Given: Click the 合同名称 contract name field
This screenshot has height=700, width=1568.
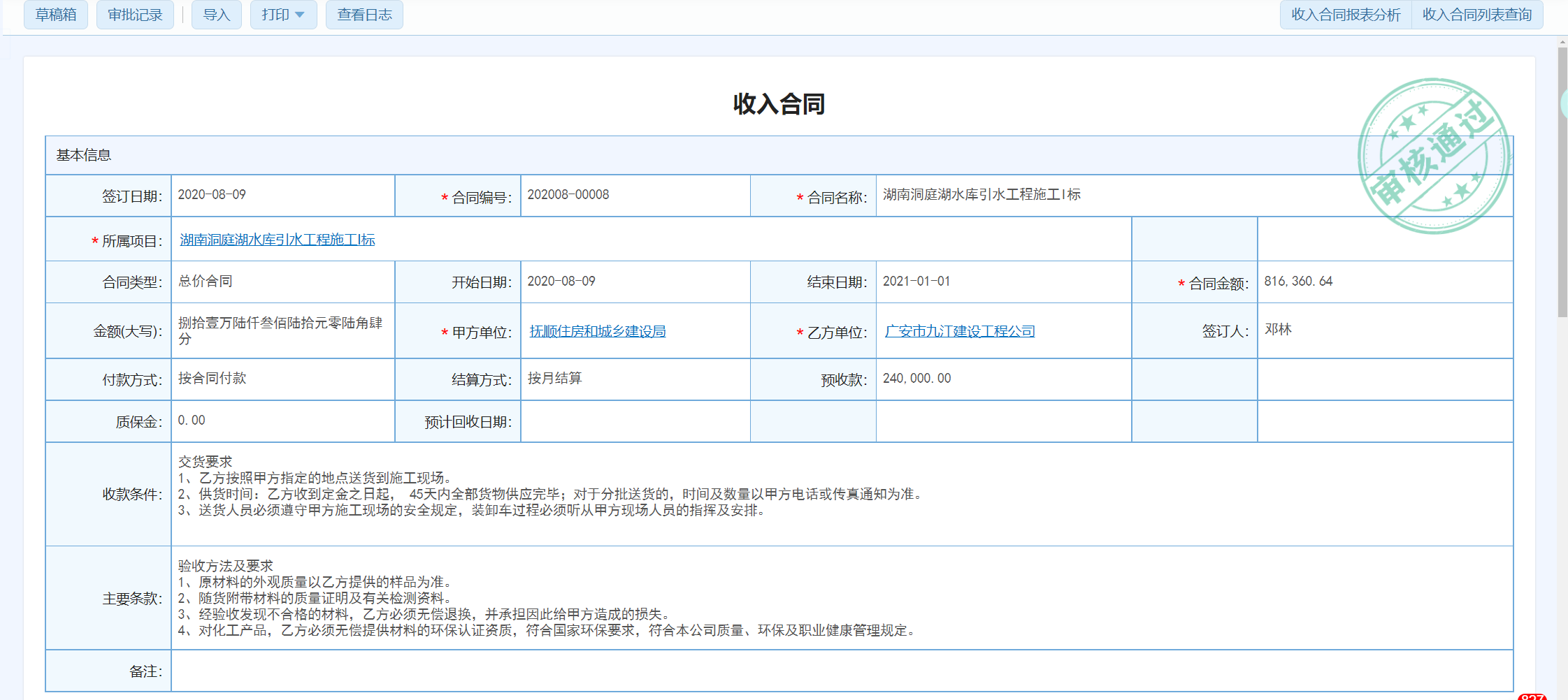Looking at the screenshot, I should click(x=981, y=195).
